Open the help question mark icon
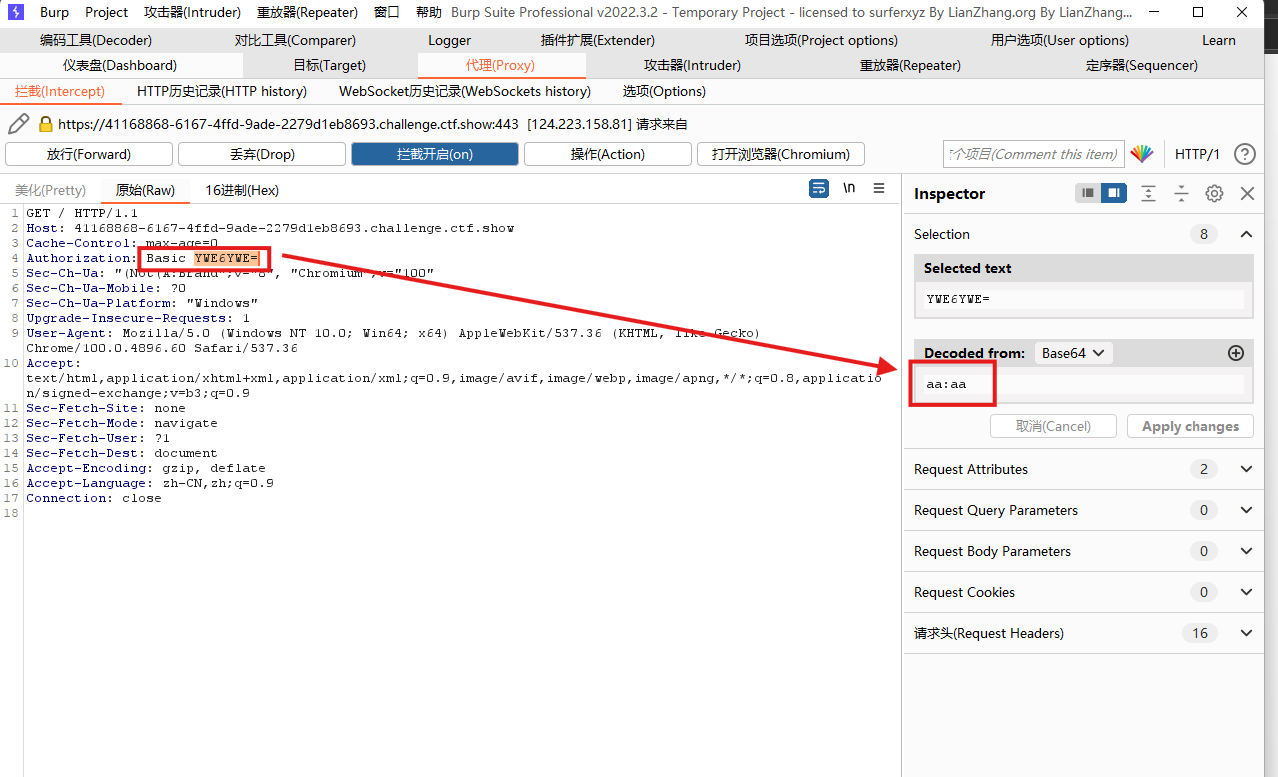The height and width of the screenshot is (777, 1278). pyautogui.click(x=1244, y=154)
